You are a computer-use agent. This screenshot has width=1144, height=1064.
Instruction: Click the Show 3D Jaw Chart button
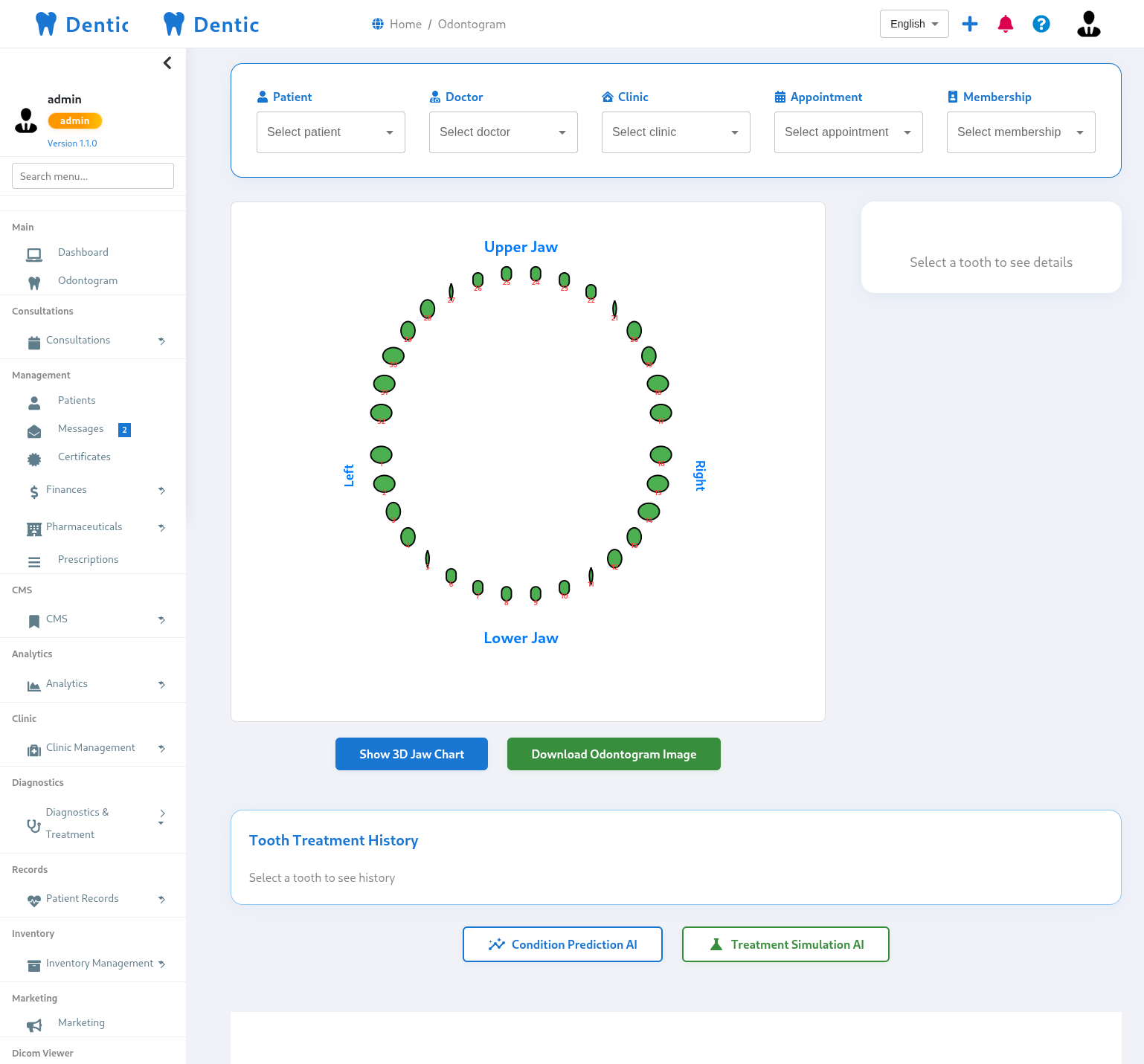point(411,754)
